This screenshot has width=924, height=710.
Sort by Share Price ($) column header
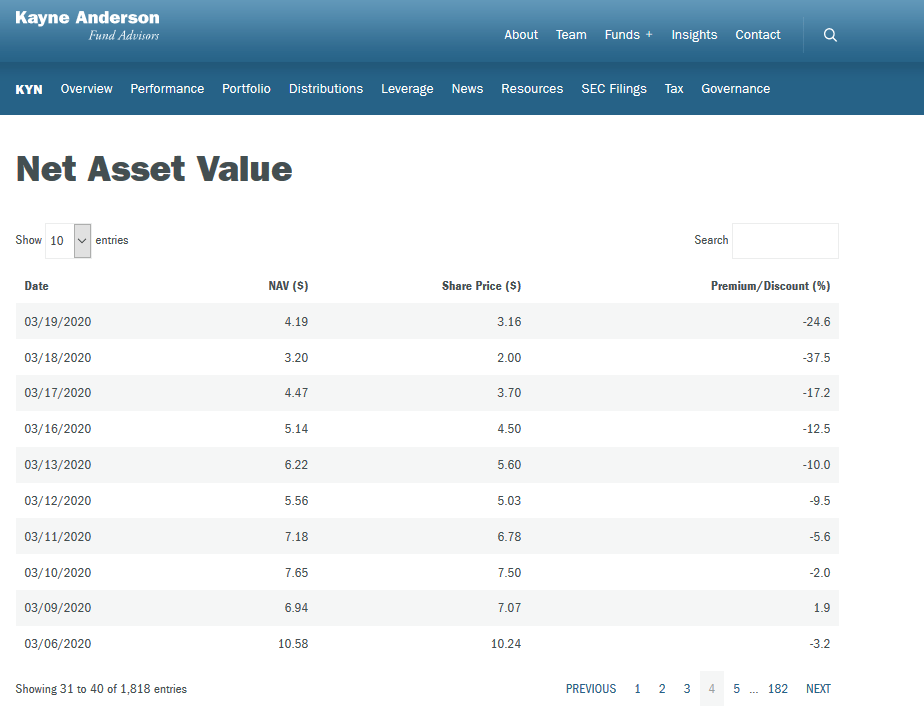pos(481,286)
